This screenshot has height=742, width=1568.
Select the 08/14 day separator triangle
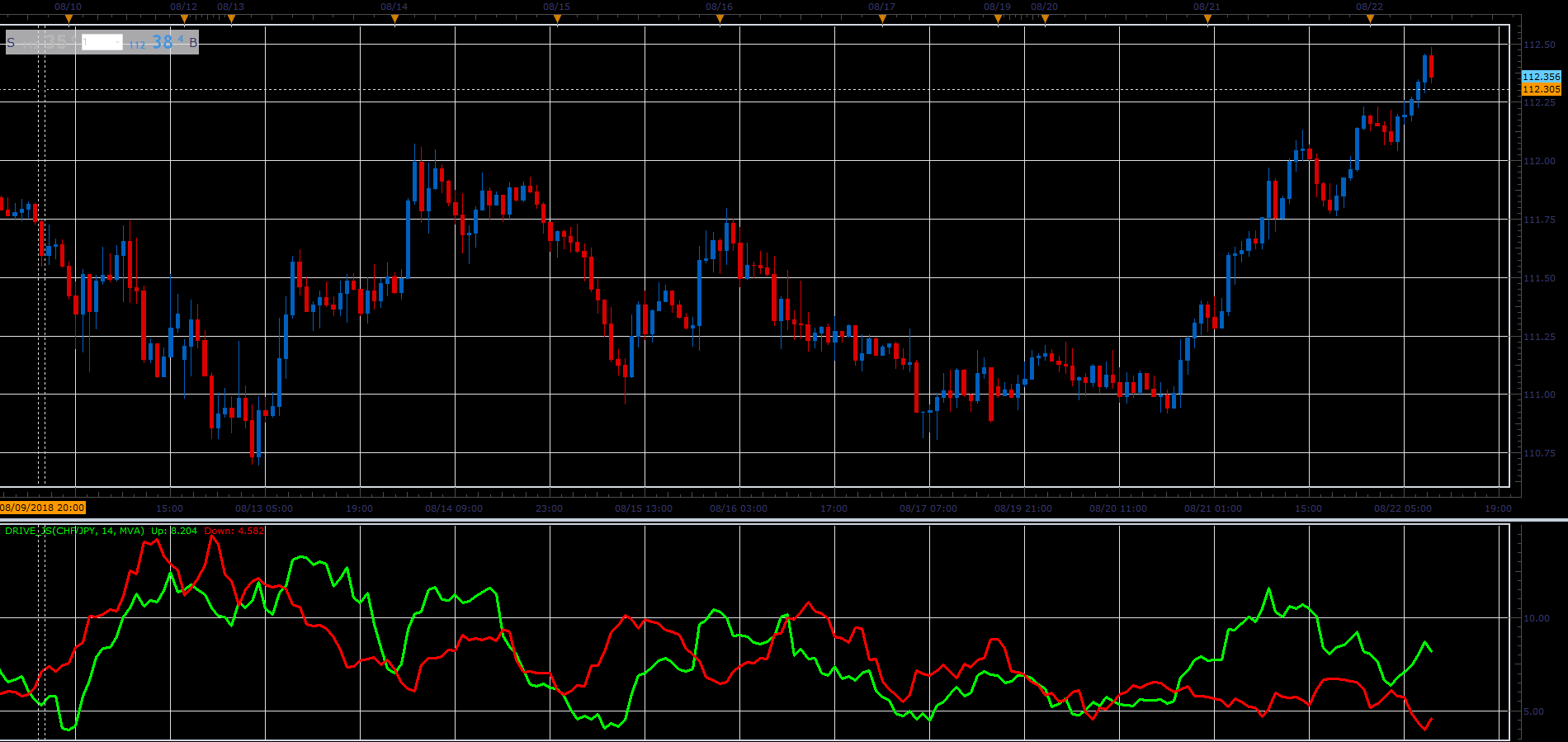click(x=394, y=18)
